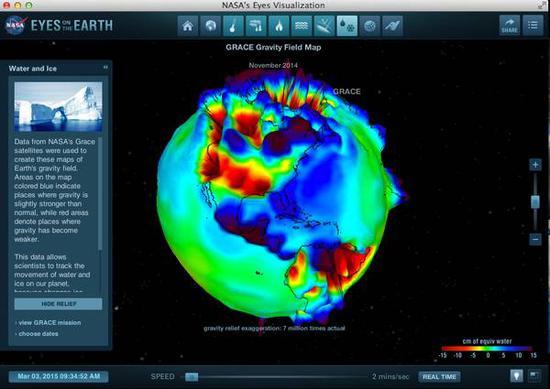
Task: Select the flame carbon monoxide icon
Action: [x=279, y=26]
